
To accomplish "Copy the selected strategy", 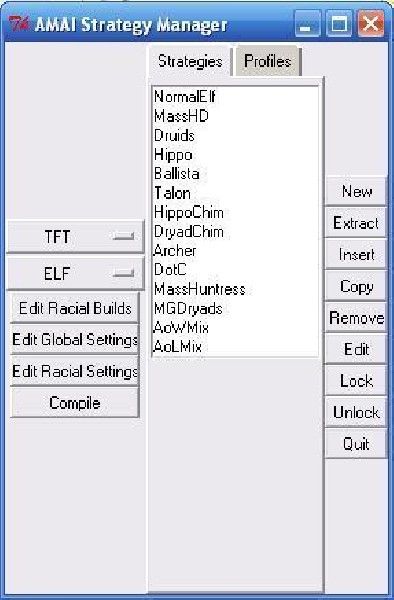I will (356, 286).
